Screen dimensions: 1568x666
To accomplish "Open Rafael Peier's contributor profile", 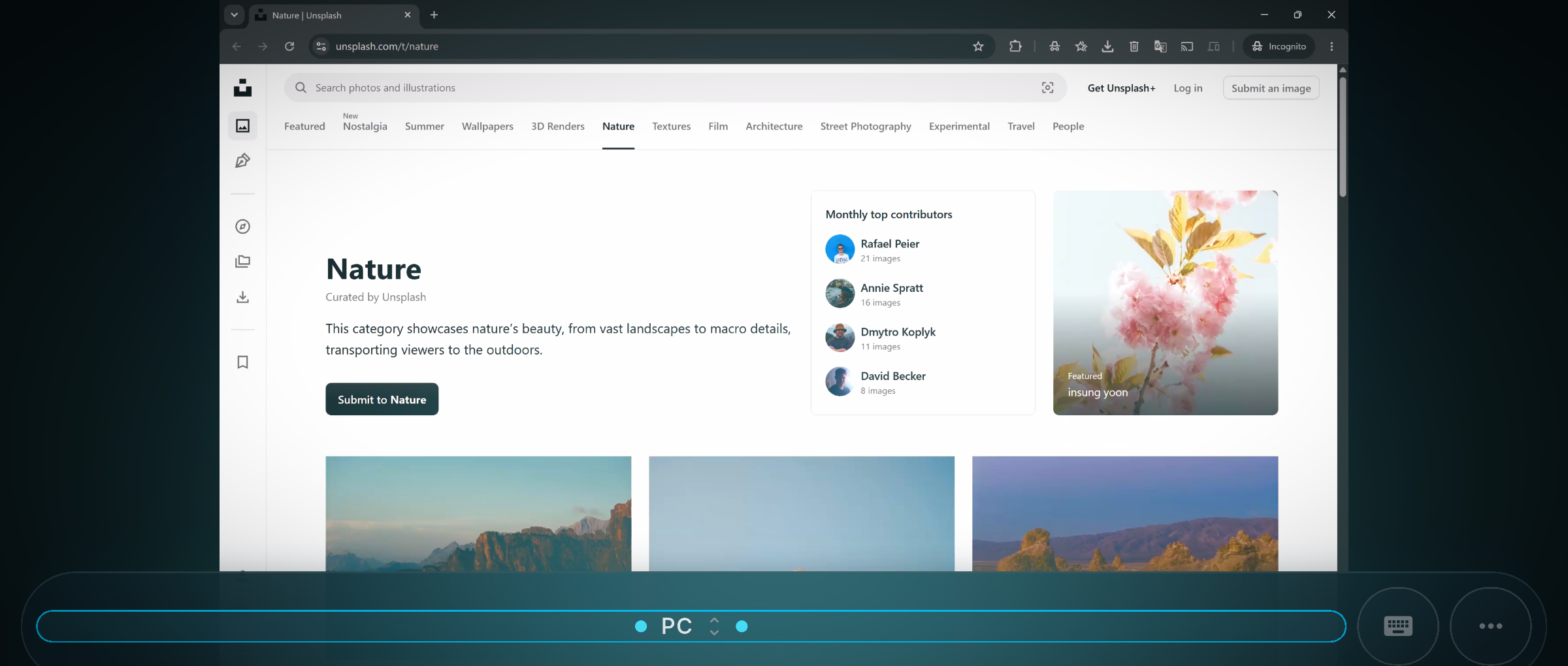I will (890, 244).
